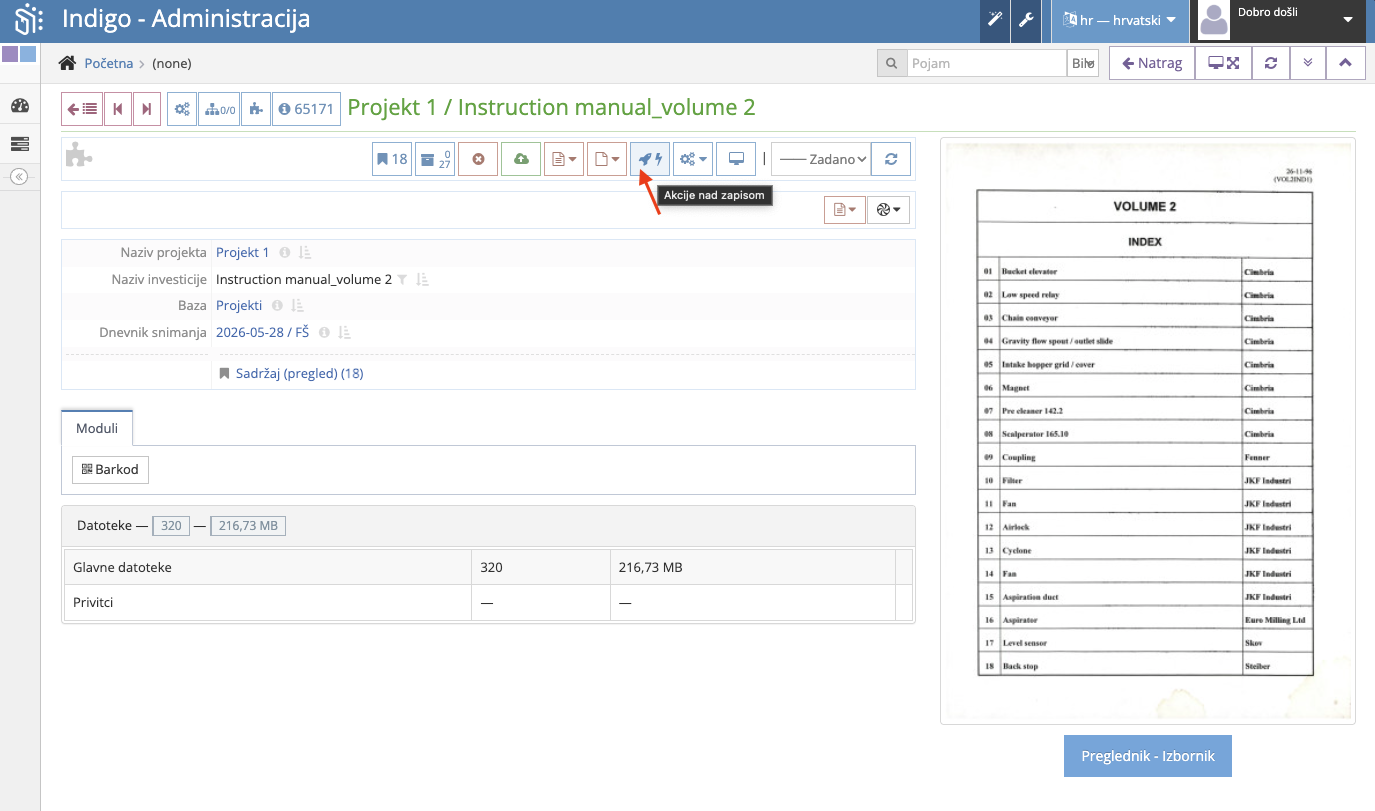Click the blue puzzle piece button

(x=256, y=109)
